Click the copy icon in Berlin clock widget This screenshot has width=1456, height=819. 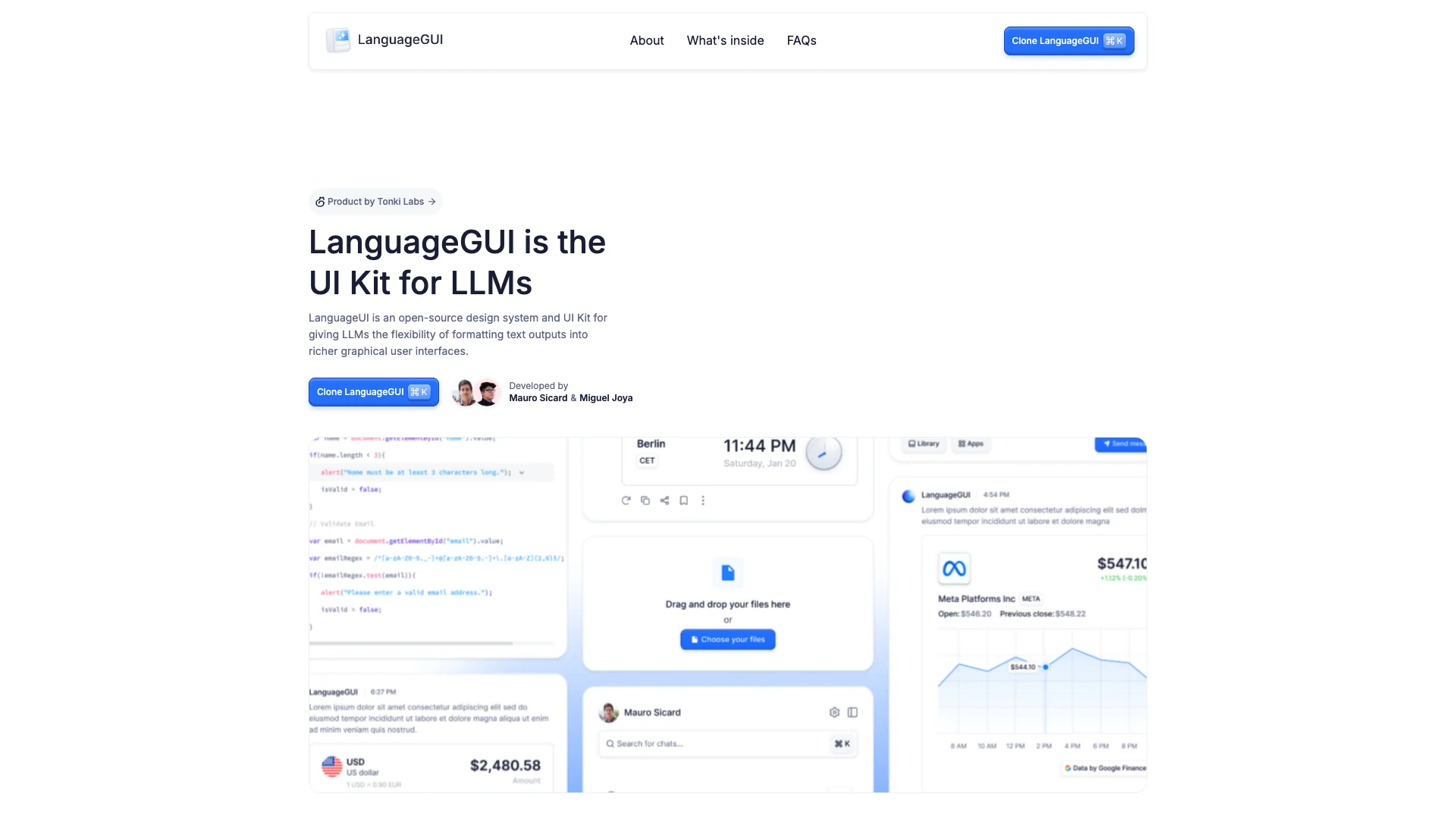pos(646,499)
